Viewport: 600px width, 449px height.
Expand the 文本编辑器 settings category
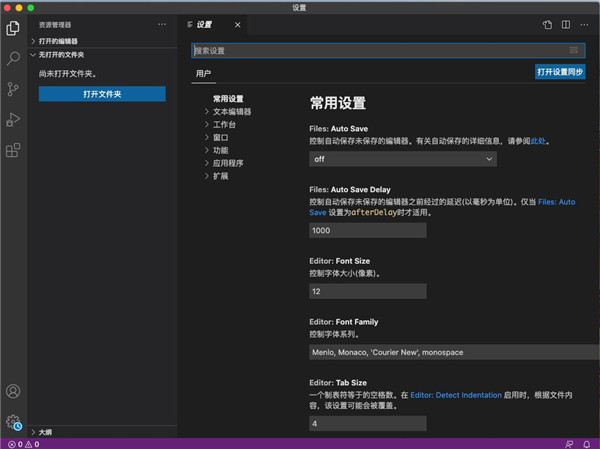pos(232,112)
